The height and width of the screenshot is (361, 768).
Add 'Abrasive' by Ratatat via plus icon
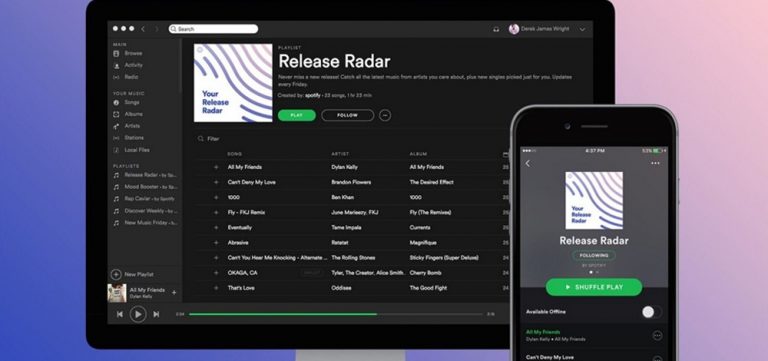[x=216, y=243]
